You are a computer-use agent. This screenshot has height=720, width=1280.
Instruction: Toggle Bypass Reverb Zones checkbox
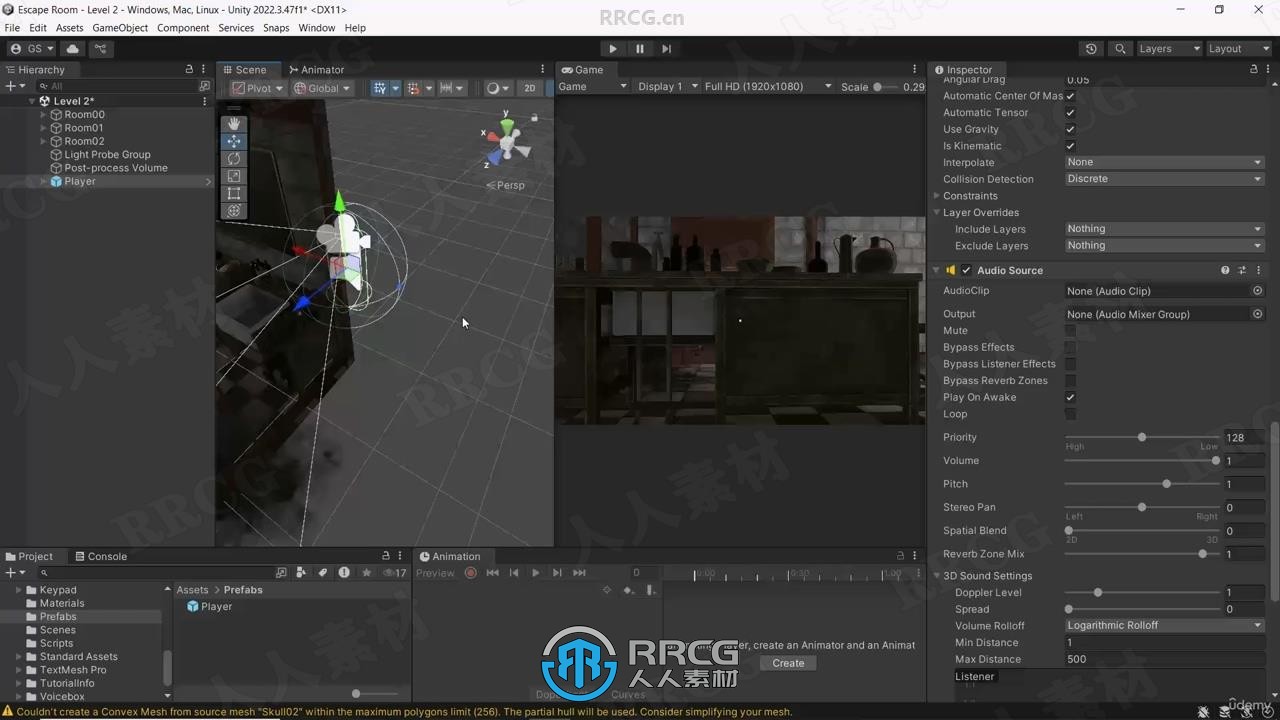[1070, 380]
